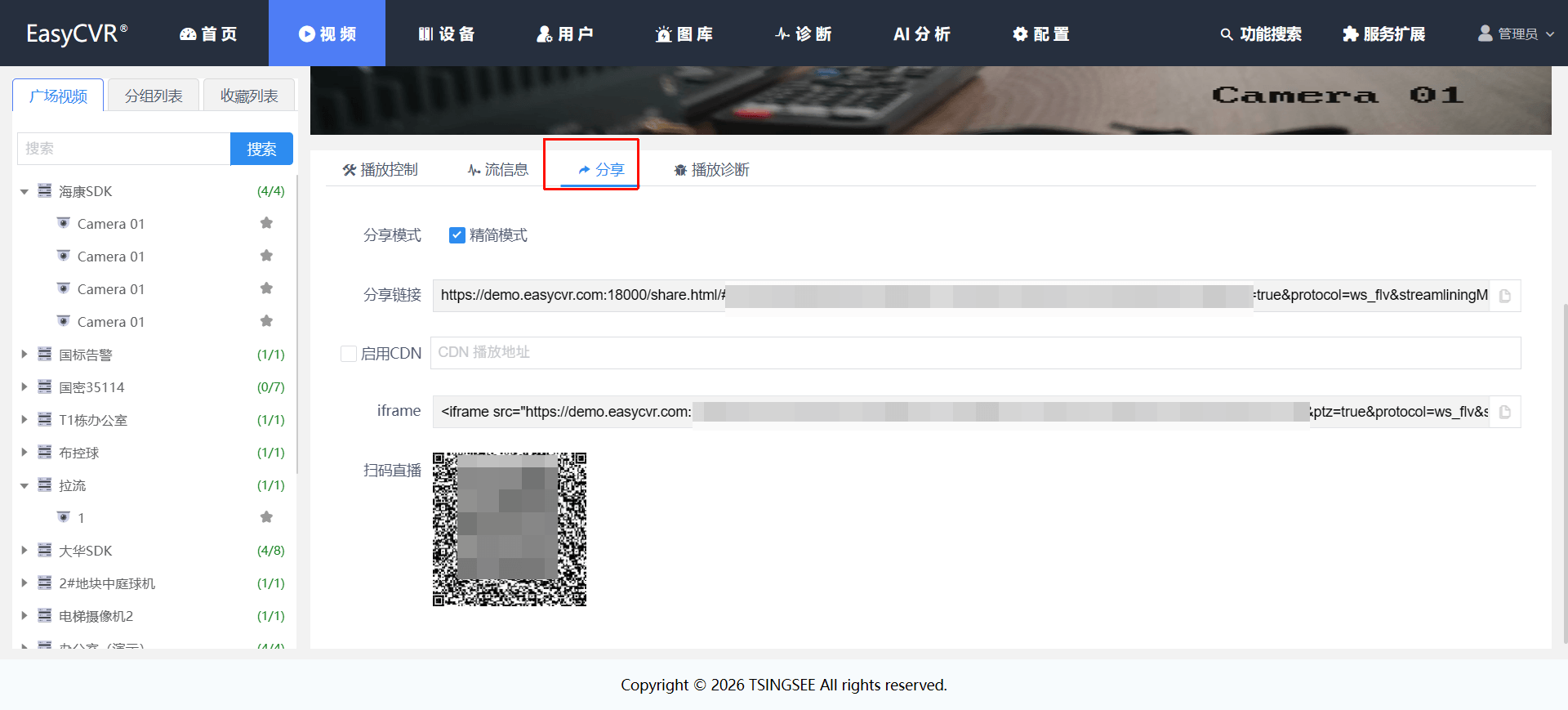Click the CDN 播放地址 input field
This screenshot has width=1568, height=710.
(974, 353)
